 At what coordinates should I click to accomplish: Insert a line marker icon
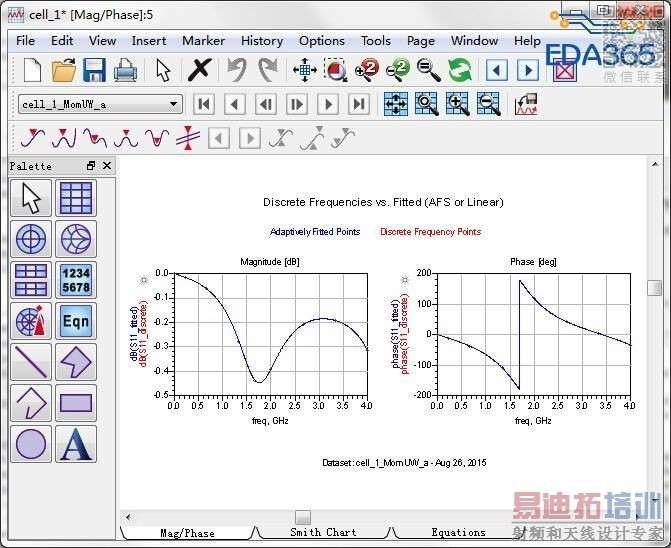pos(188,138)
